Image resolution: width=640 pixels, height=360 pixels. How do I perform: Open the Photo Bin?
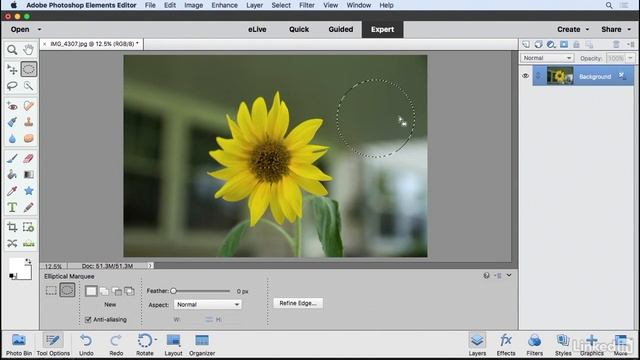pyautogui.click(x=19, y=345)
